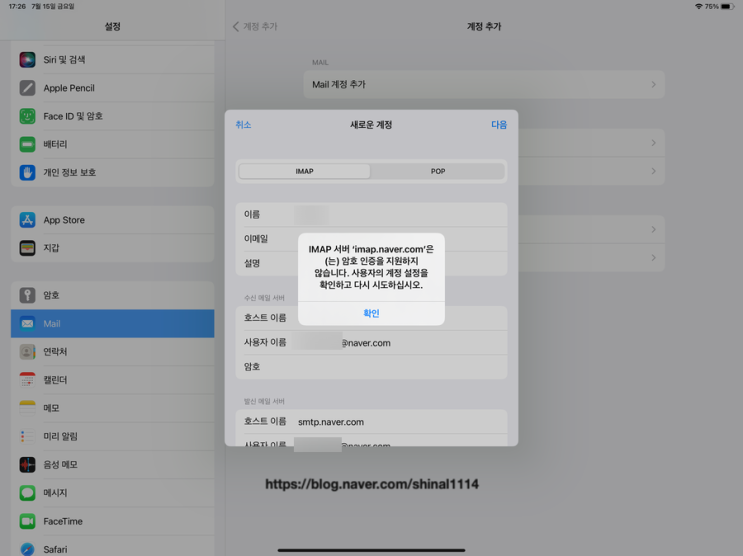Tap the Messages icon

pos(27,493)
